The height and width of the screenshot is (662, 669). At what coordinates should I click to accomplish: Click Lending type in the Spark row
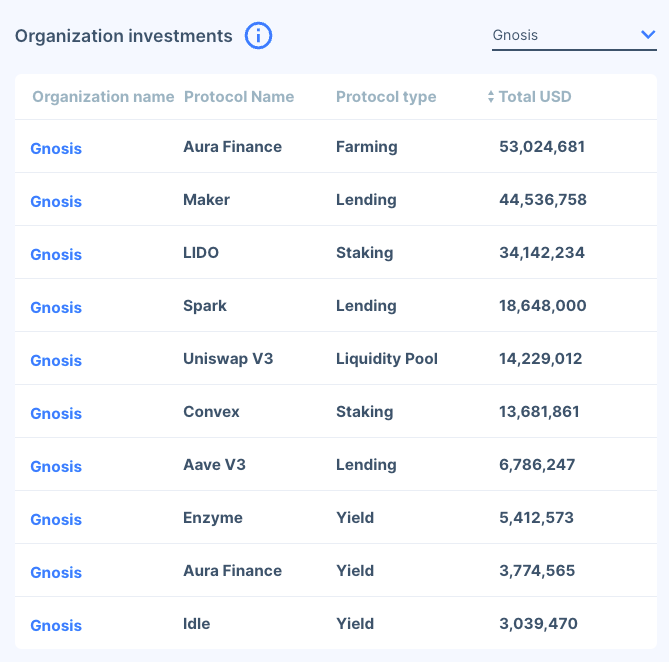click(x=366, y=306)
